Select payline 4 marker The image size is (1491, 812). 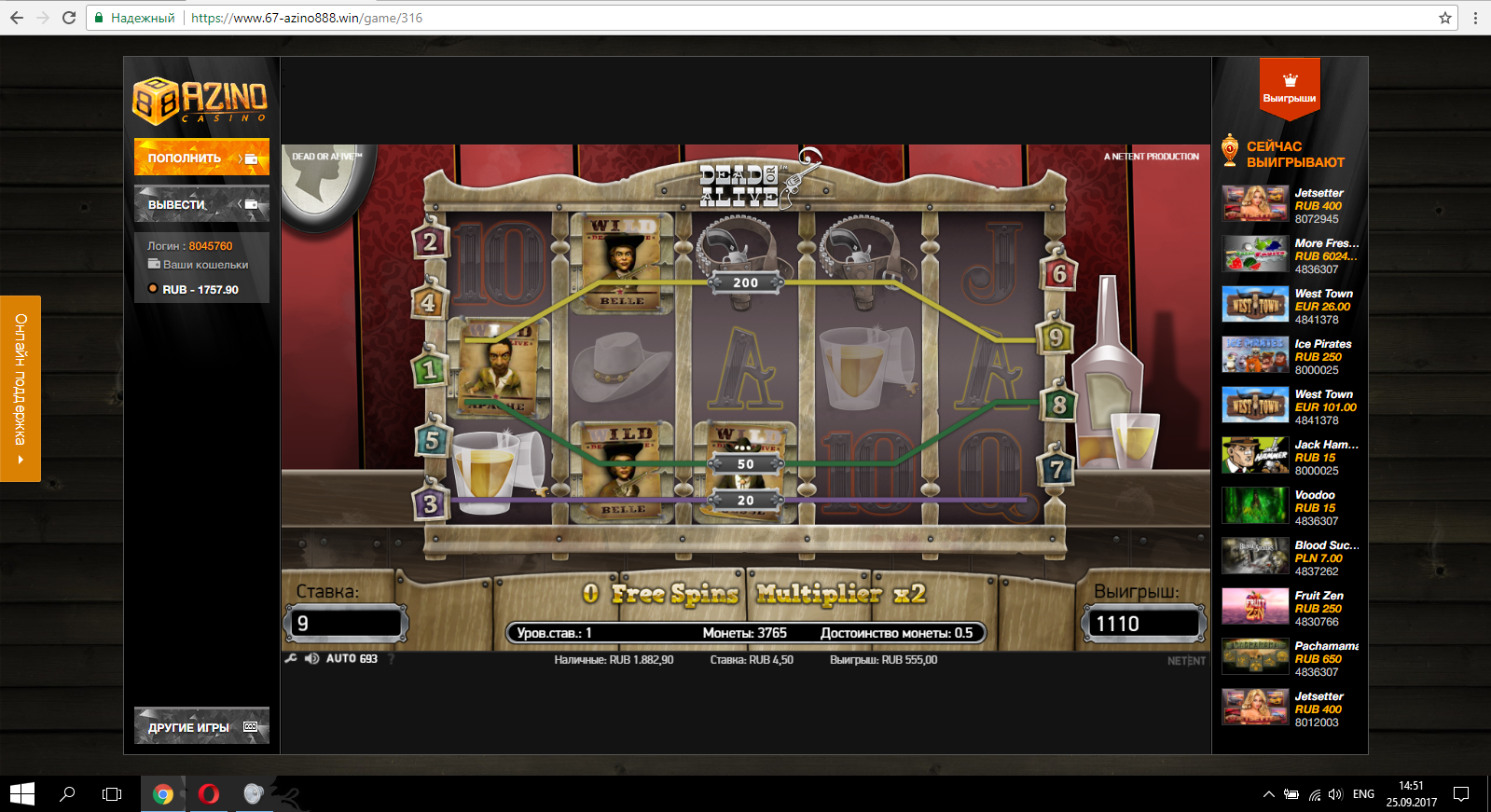428,302
